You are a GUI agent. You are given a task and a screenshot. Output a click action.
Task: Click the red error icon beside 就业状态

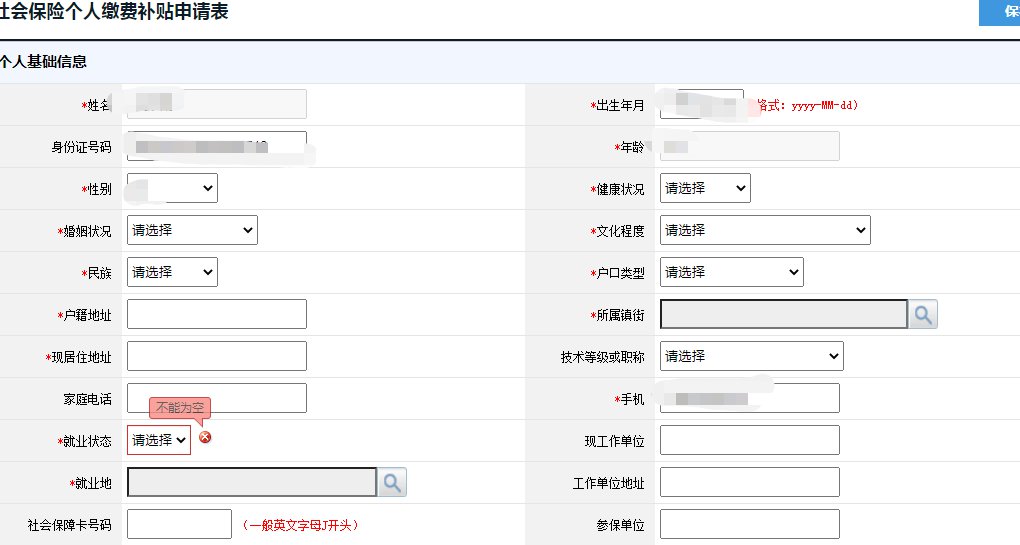[x=205, y=438]
